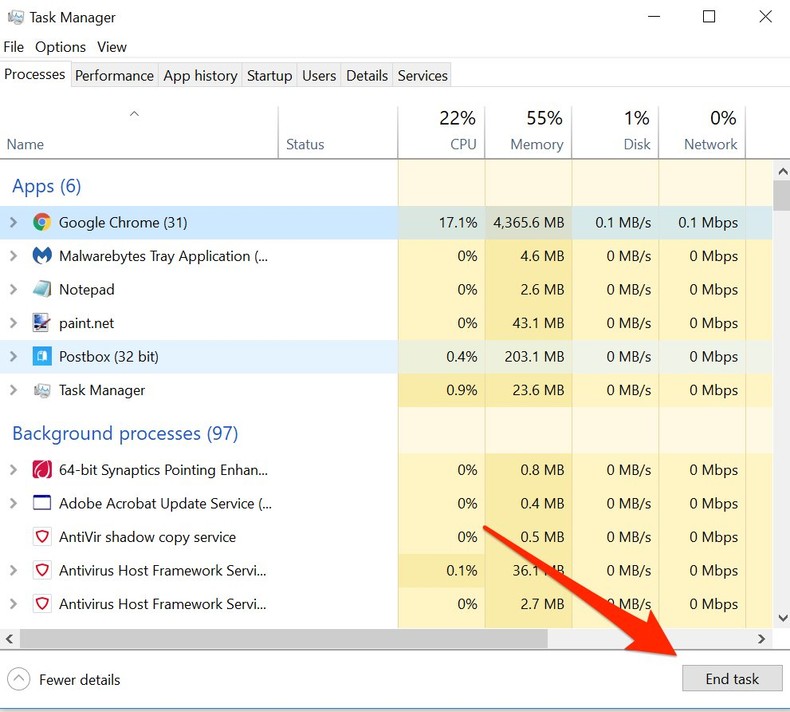Click the Adobe Acrobat Update Service icon
Viewport: 790px width, 712px height.
42,503
